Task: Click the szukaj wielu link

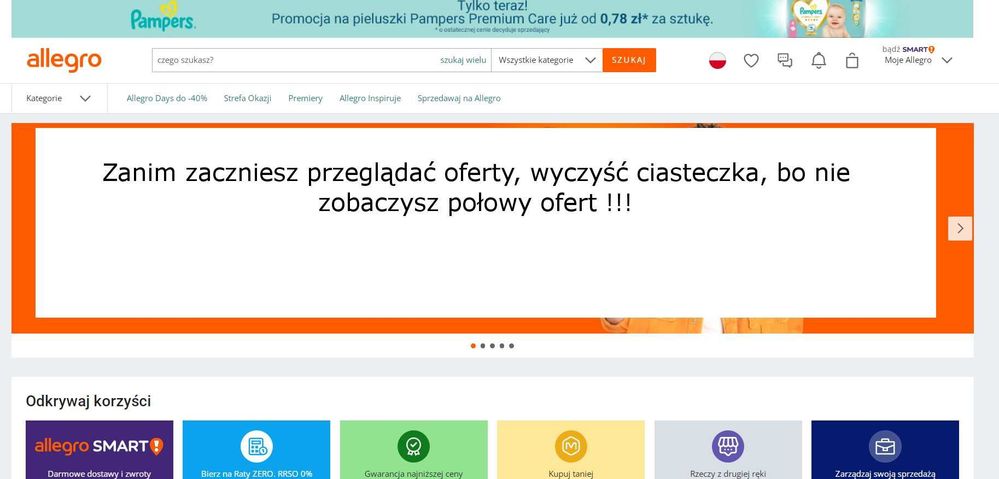Action: pyautogui.click(x=464, y=61)
